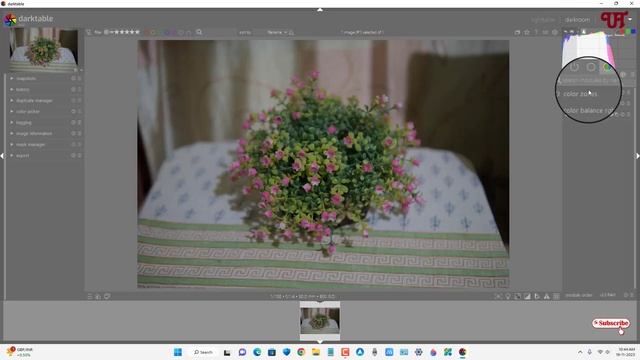The height and width of the screenshot is (360, 640).
Task: Toggle color assessment lightbulb icon
Action: (x=508, y=296)
